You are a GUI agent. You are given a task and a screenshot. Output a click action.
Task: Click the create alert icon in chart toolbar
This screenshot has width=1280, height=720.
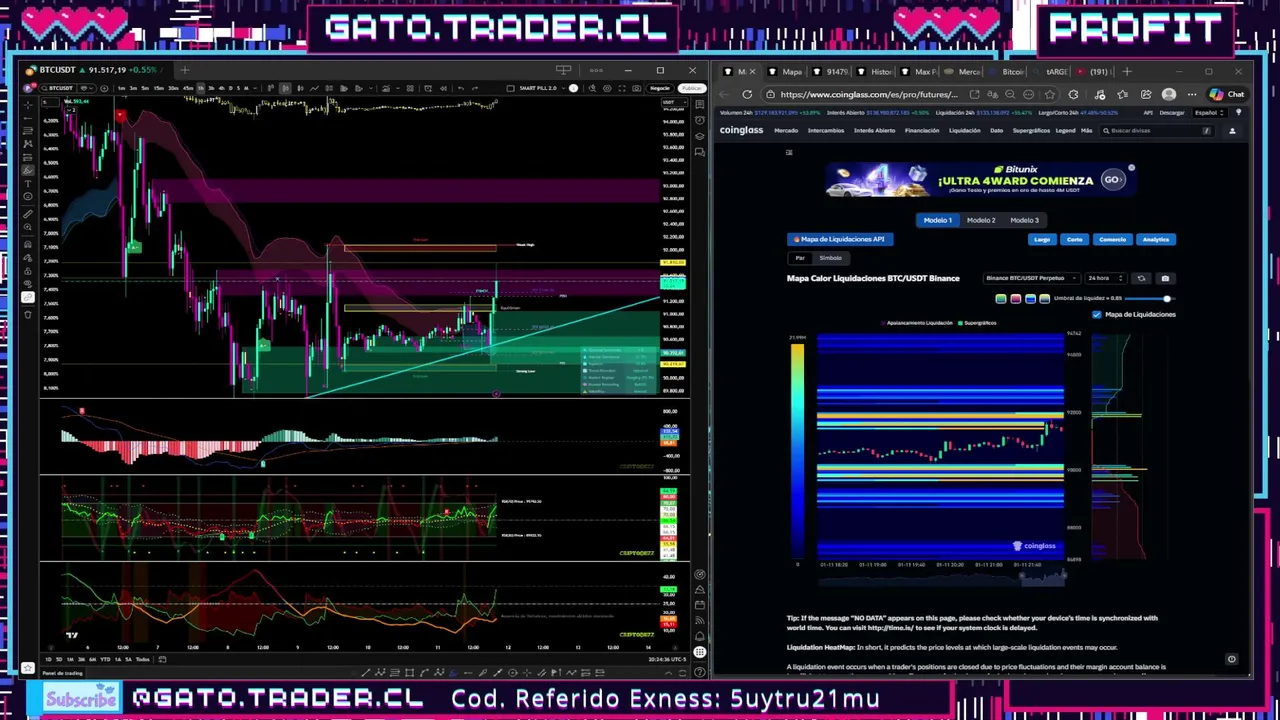(428, 88)
